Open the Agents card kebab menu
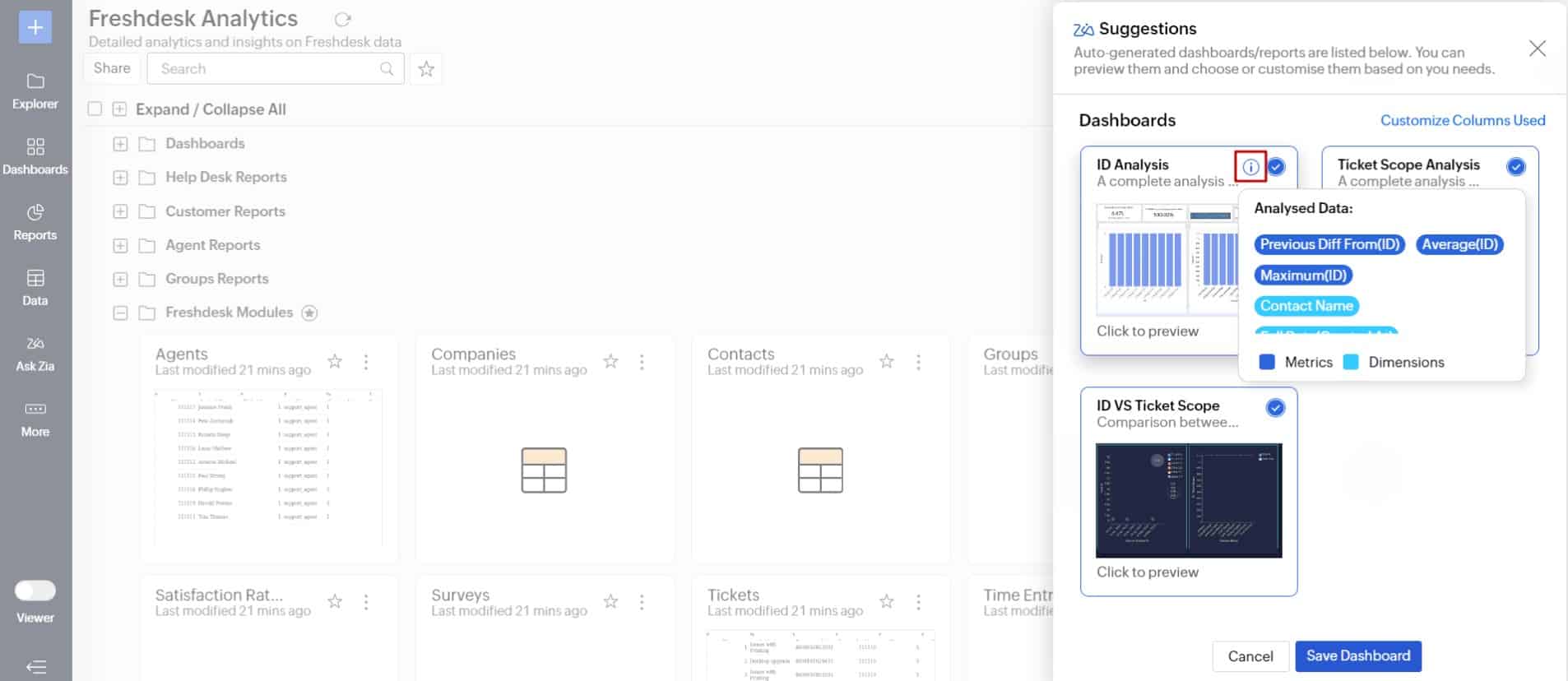The width and height of the screenshot is (1568, 681). [366, 361]
